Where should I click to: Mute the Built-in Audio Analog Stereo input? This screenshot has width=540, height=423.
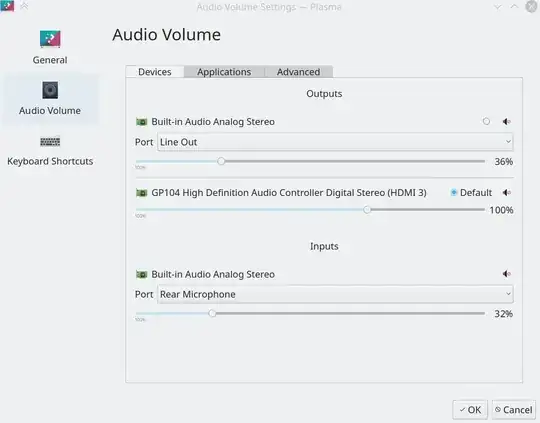coord(506,274)
